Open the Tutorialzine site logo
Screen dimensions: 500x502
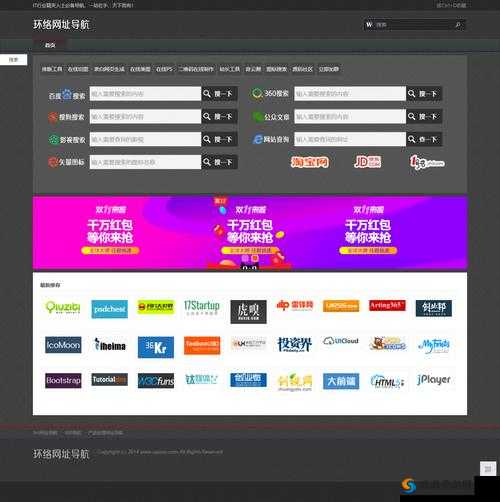[110, 379]
